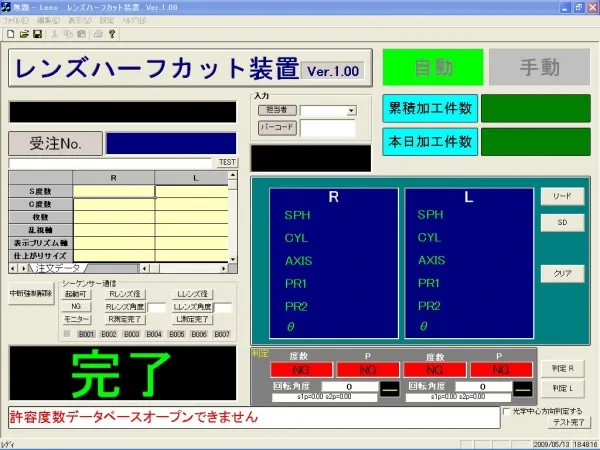Open the ファイル(F) menu
Screen dimensions: 600x450
(x=16, y=20)
